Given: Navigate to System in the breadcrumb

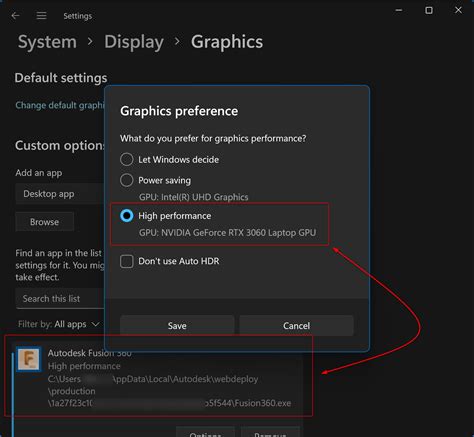Looking at the screenshot, I should (x=47, y=42).
